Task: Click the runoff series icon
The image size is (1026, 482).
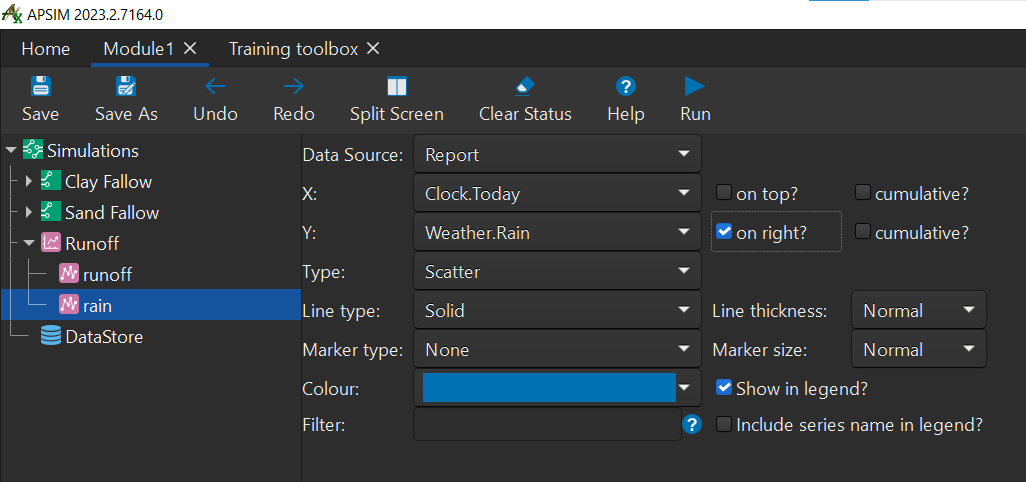Action: point(69,274)
